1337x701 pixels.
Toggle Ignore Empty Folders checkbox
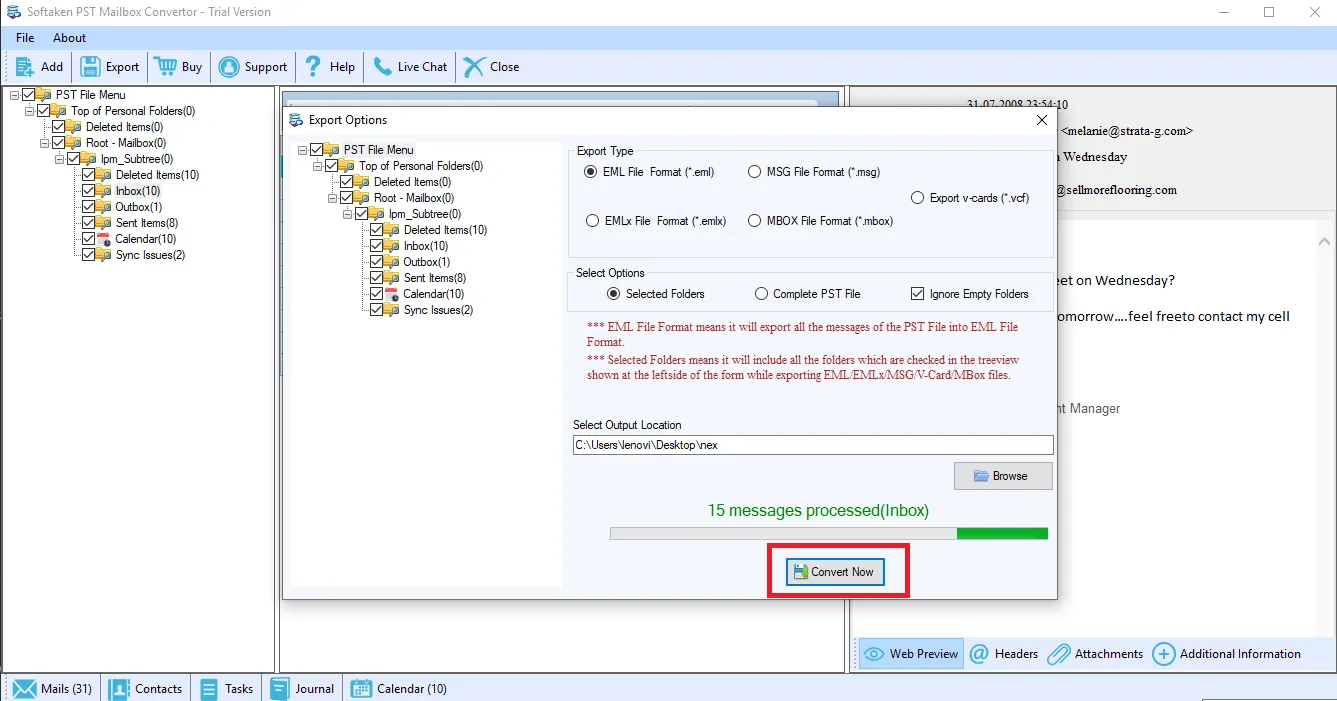(x=917, y=294)
